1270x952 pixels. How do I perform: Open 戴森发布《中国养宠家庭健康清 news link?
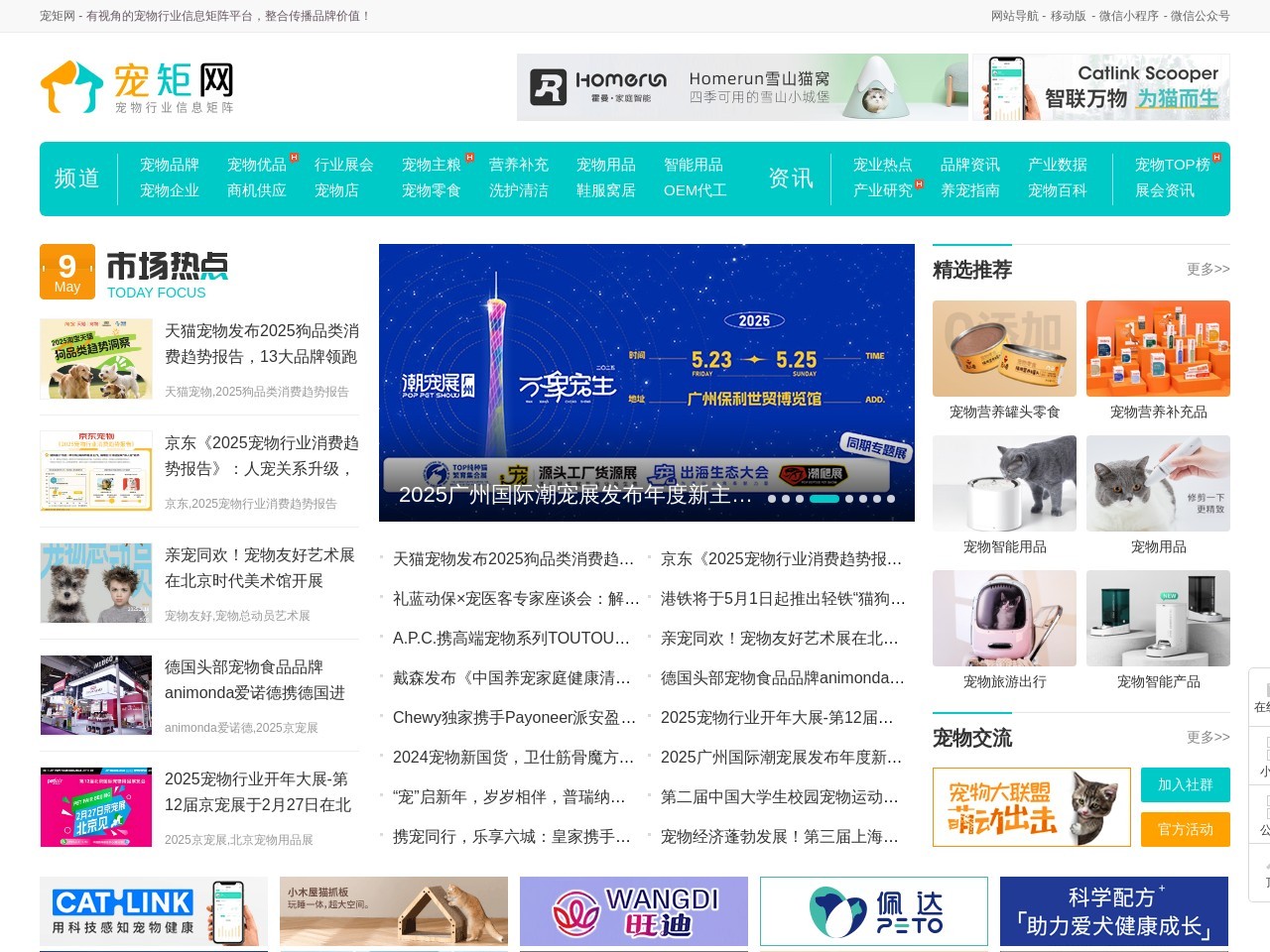point(512,678)
